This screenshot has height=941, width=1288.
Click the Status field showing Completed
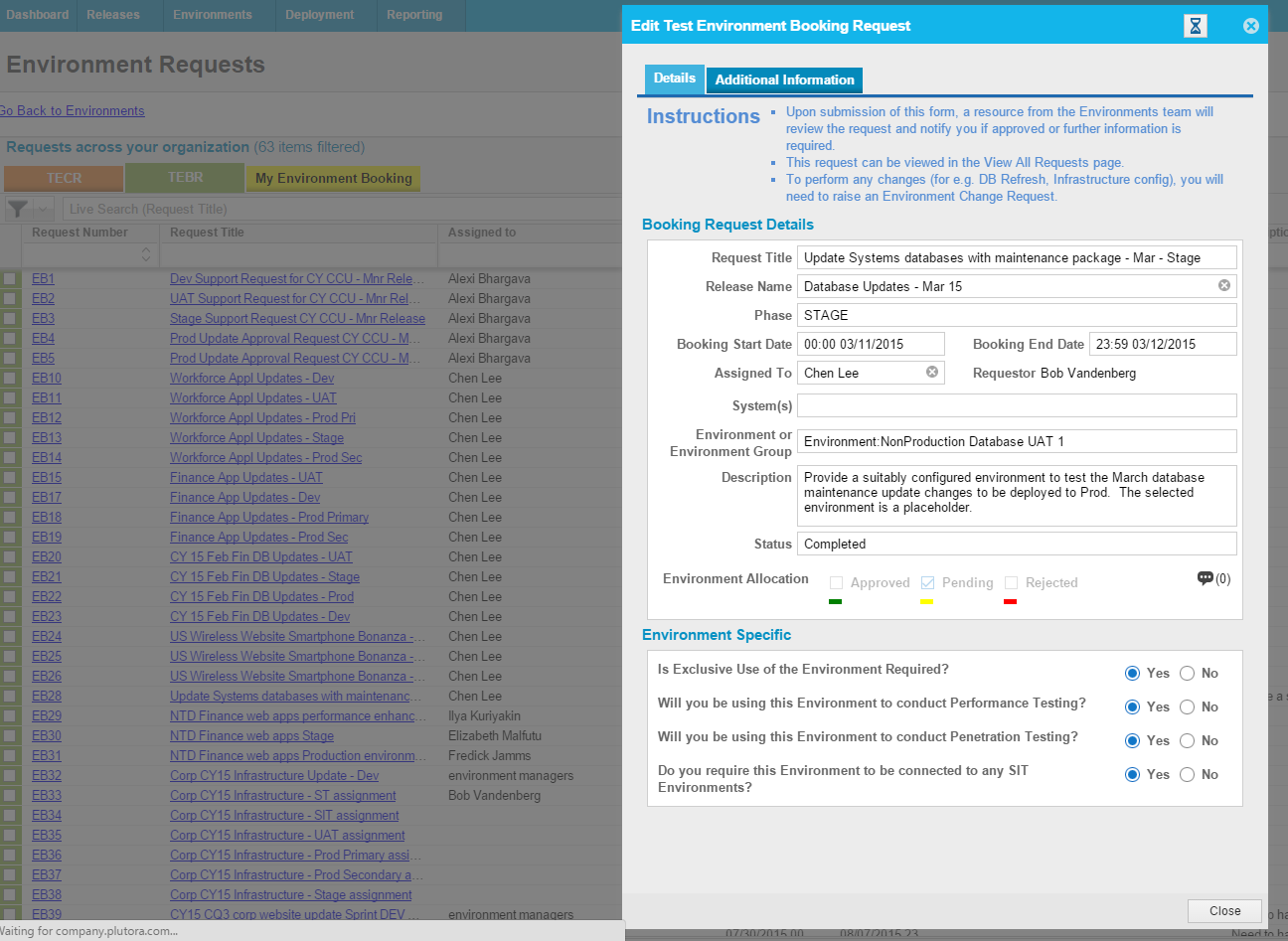coord(1017,544)
